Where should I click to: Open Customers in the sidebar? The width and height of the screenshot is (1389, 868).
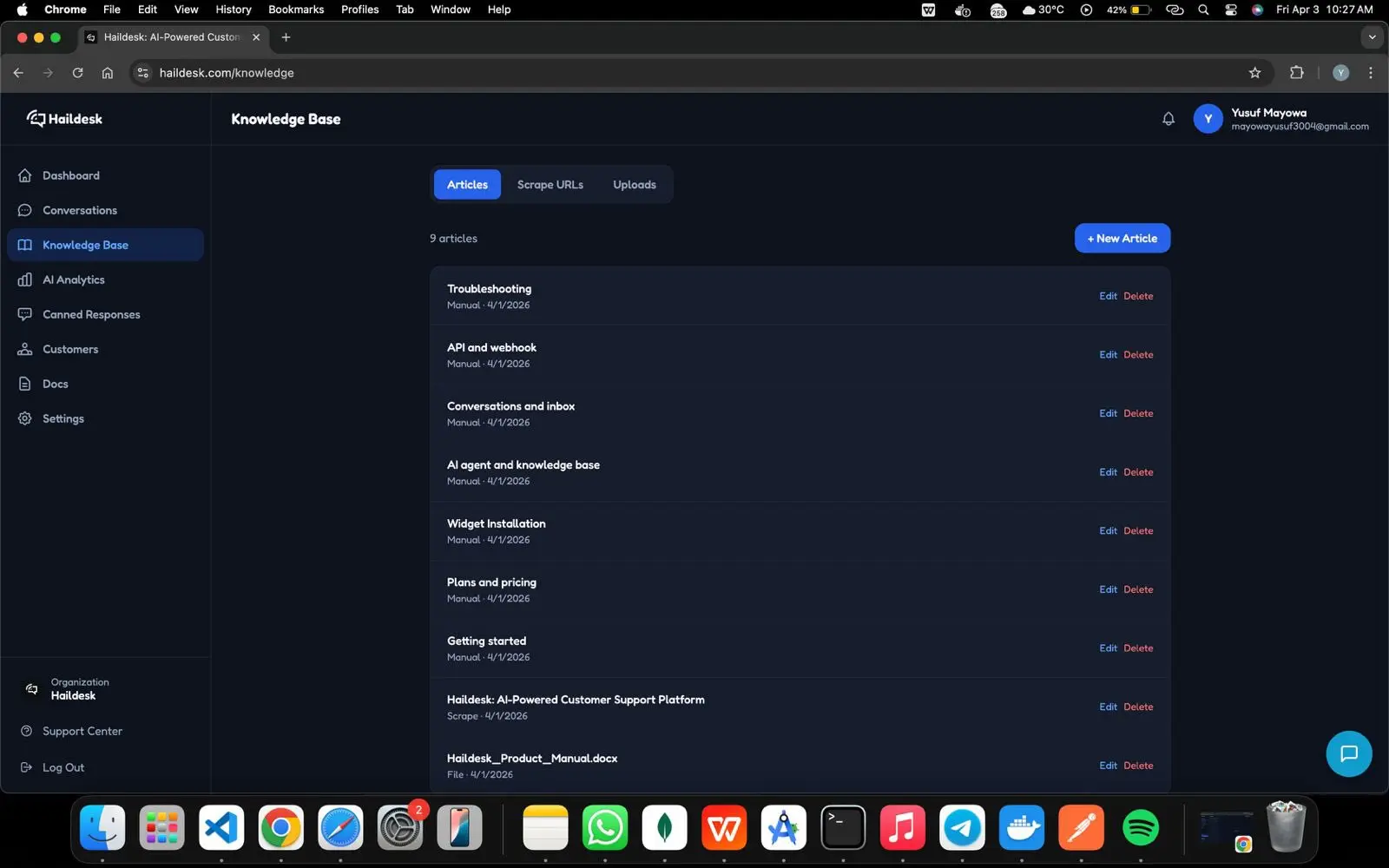pyautogui.click(x=105, y=349)
